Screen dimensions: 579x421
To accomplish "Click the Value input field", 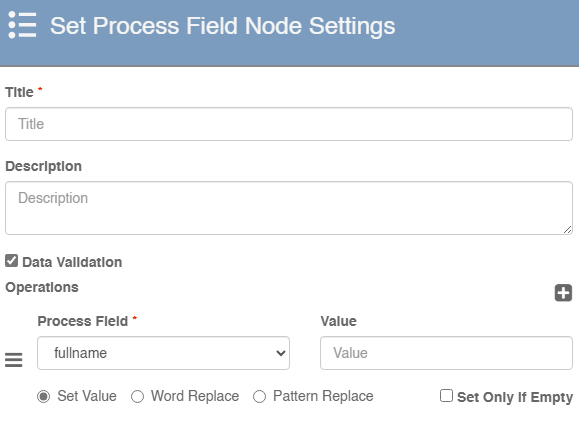I will [x=446, y=353].
